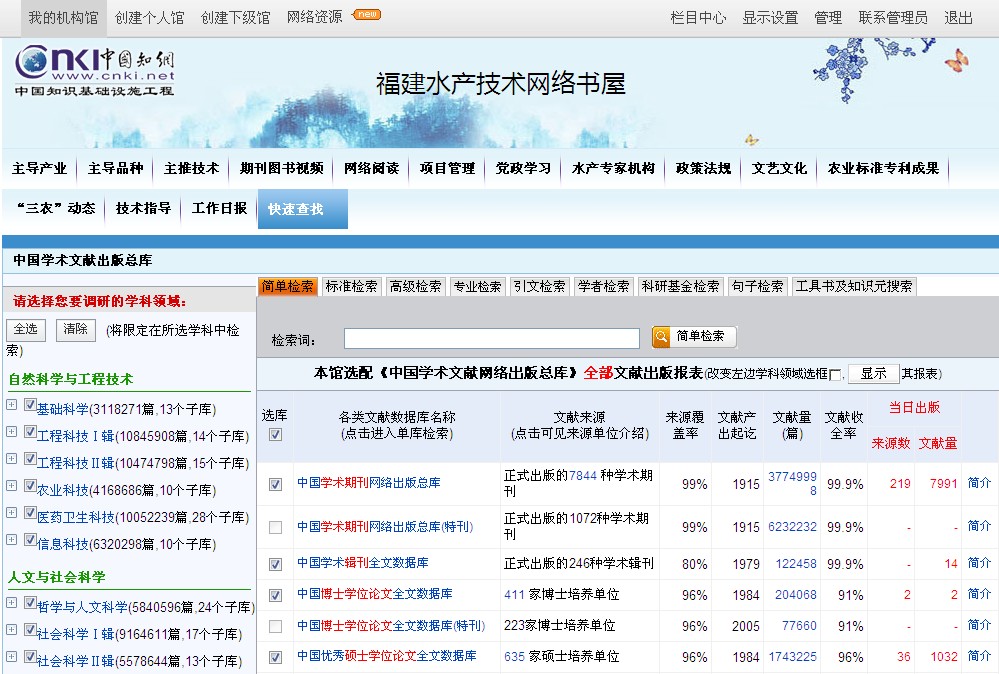Click document count 1743225
Viewport: 999px width, 674px height.
point(793,657)
